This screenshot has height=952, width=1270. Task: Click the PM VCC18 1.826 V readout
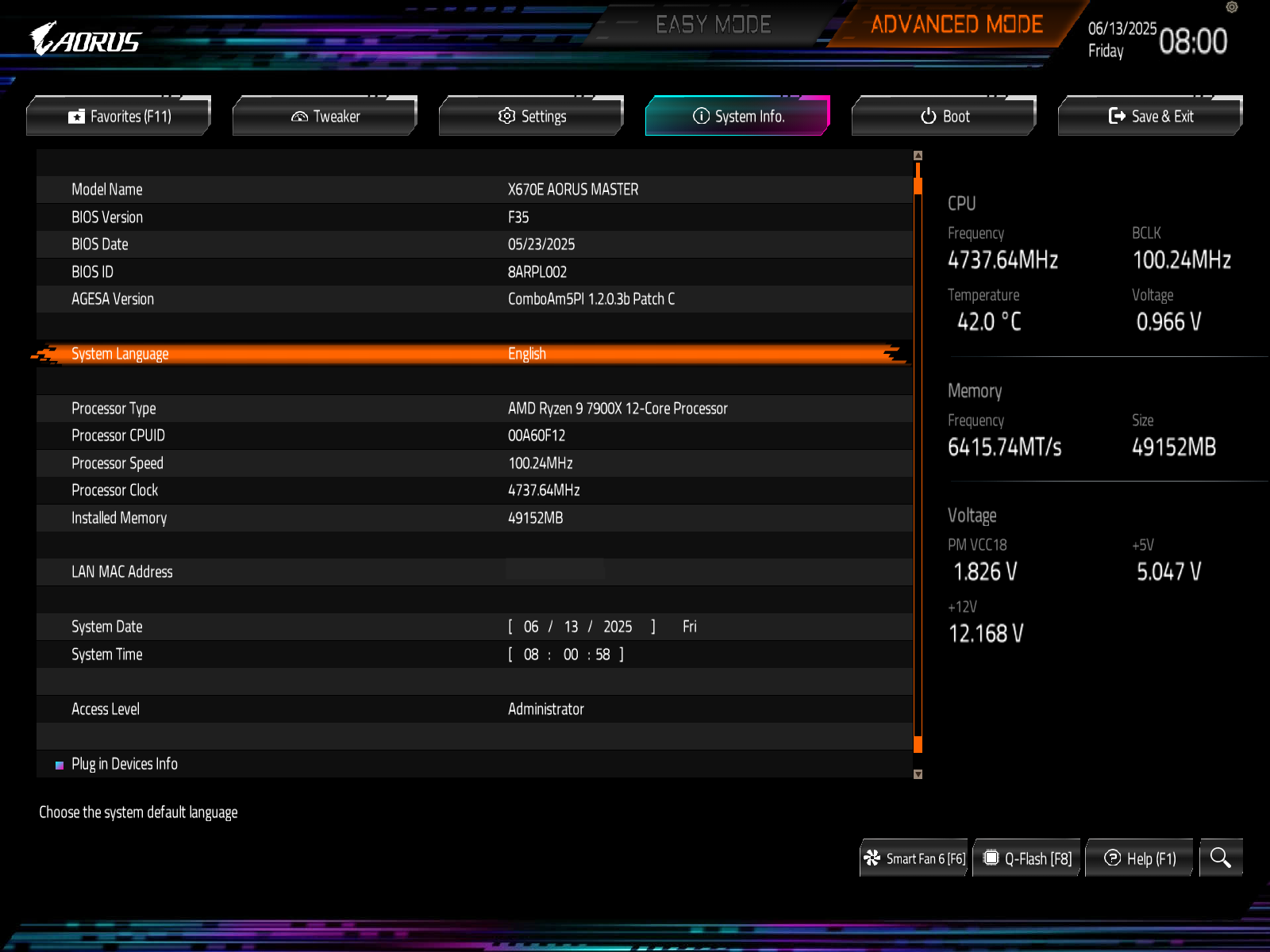point(985,572)
